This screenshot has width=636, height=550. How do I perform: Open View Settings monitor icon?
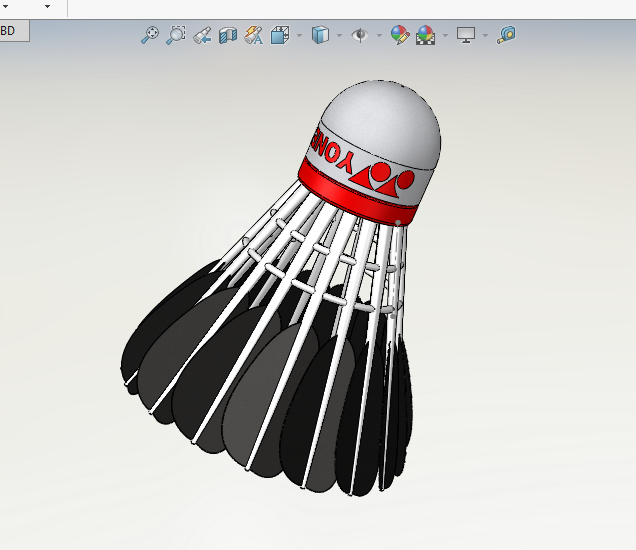[x=466, y=35]
